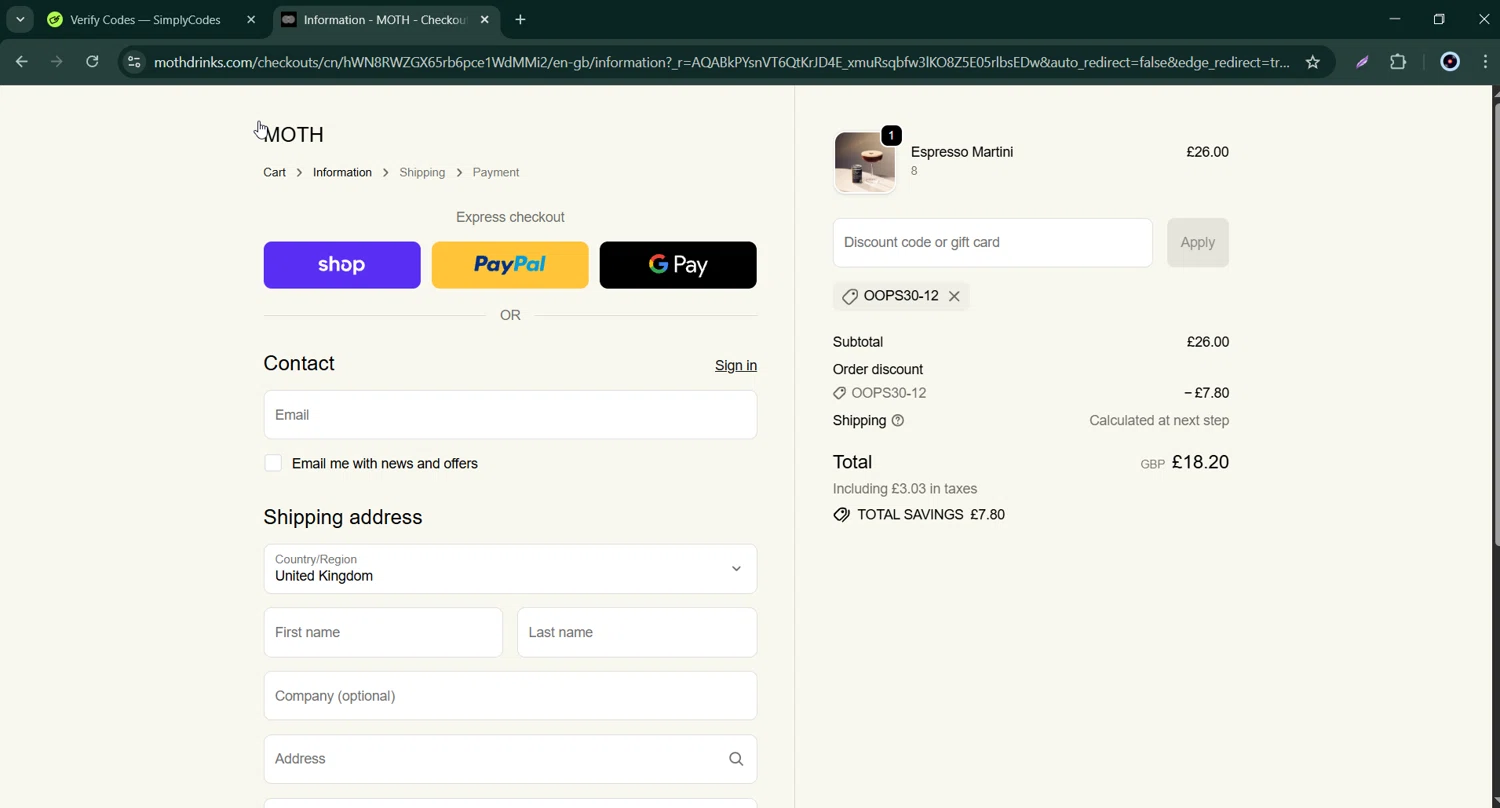Screen dimensions: 1500x808
Task: Bookmark this page with the star icon
Action: click(x=1312, y=62)
